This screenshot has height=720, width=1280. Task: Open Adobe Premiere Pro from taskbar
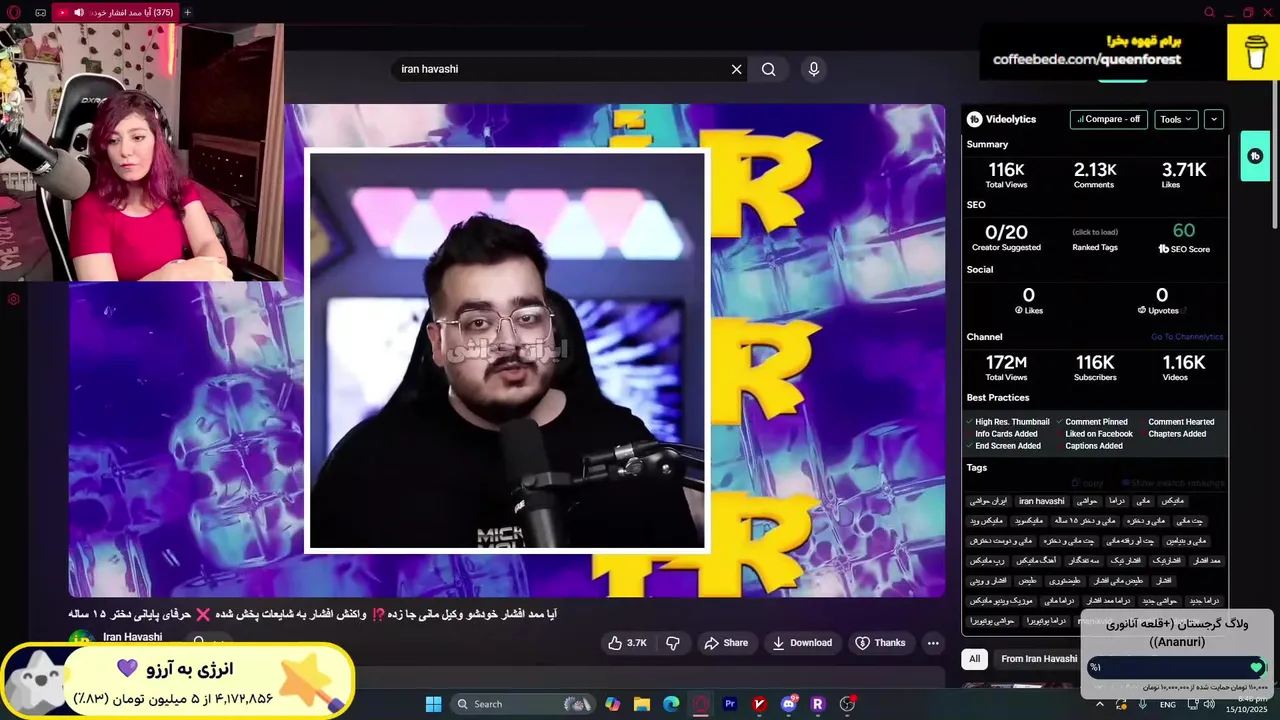[730, 704]
